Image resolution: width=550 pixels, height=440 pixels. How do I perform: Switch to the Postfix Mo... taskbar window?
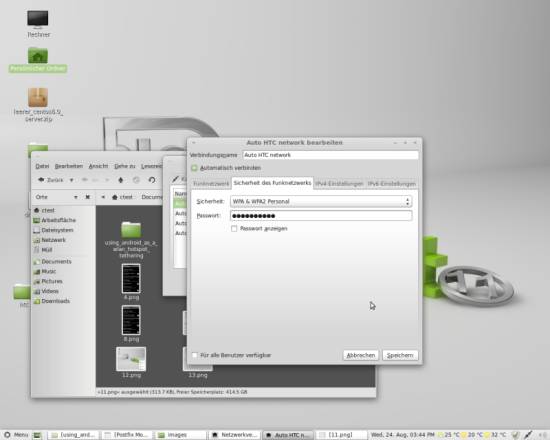pos(127,435)
